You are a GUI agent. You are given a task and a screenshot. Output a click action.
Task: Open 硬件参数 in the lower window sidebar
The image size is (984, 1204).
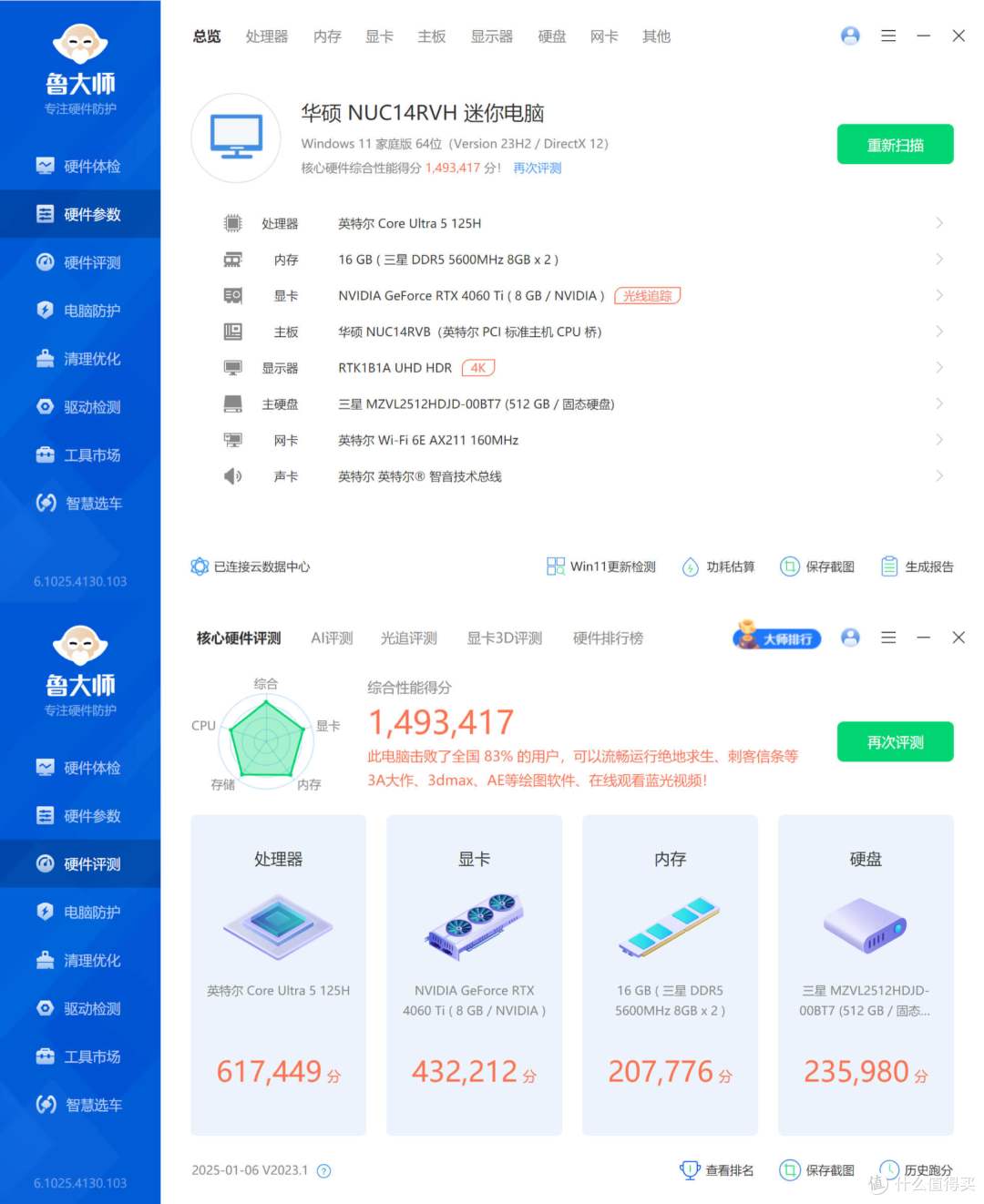80,816
